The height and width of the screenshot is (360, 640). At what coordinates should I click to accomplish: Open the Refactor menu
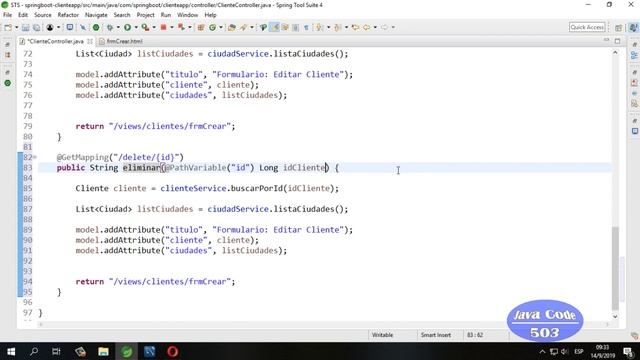68,15
